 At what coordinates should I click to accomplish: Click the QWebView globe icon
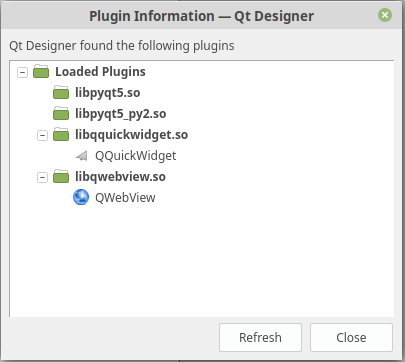coord(81,197)
